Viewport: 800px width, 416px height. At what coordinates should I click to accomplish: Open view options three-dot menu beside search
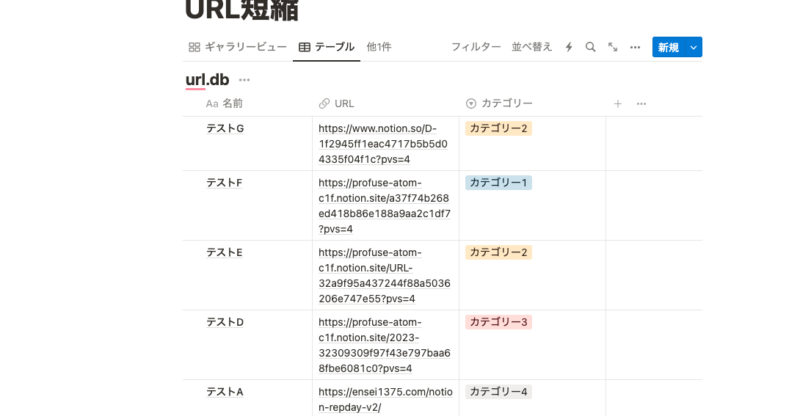tap(635, 47)
